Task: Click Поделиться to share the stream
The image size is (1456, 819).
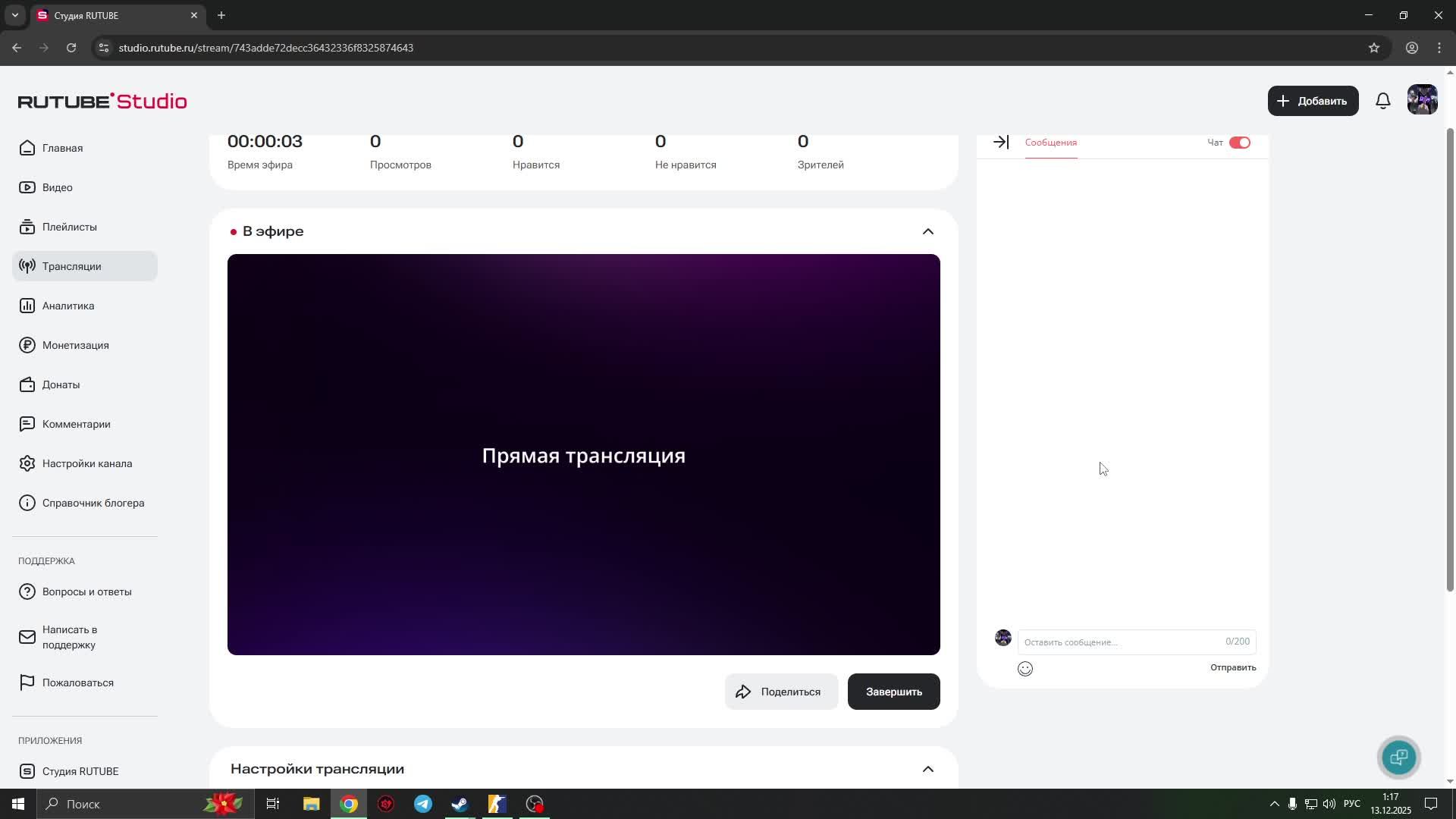Action: [x=781, y=691]
